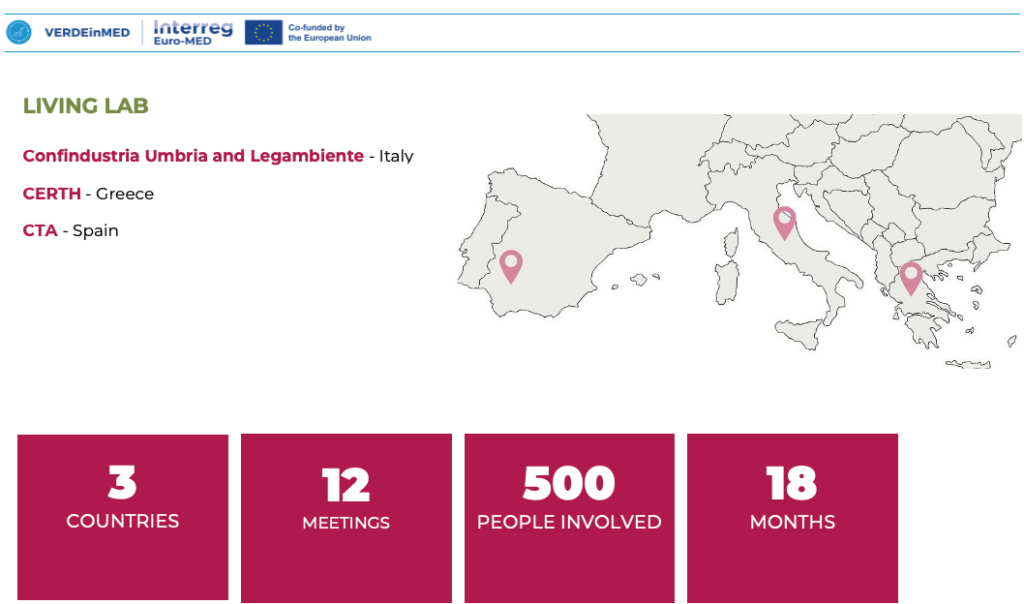Open the 500 People Involved stat card
Image resolution: width=1024 pixels, height=604 pixels.
[x=569, y=518]
